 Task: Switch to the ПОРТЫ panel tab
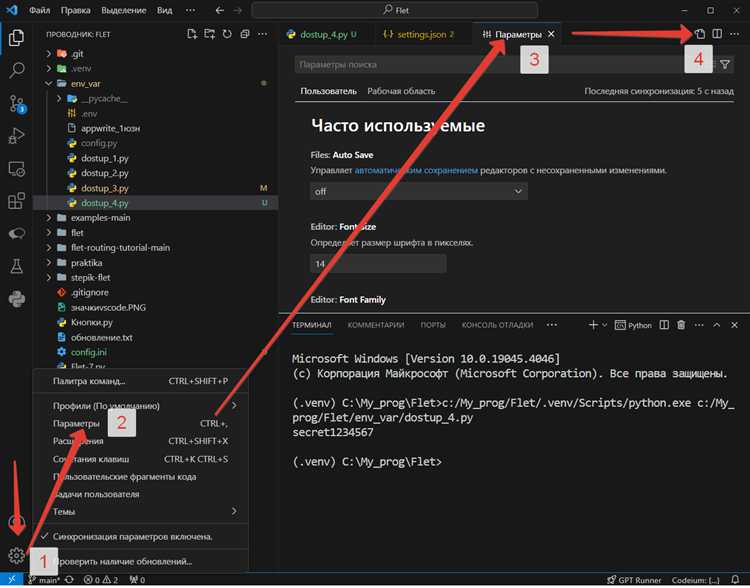click(x=433, y=325)
